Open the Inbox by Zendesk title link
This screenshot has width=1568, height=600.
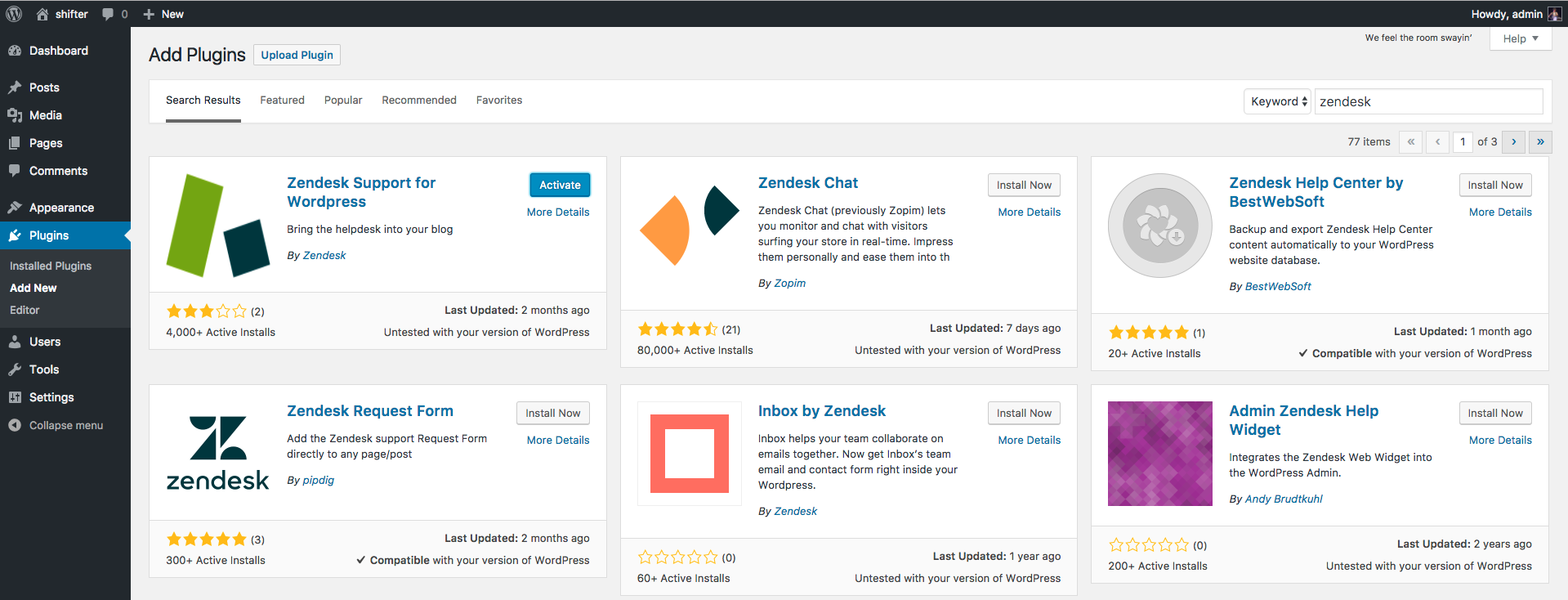[822, 410]
